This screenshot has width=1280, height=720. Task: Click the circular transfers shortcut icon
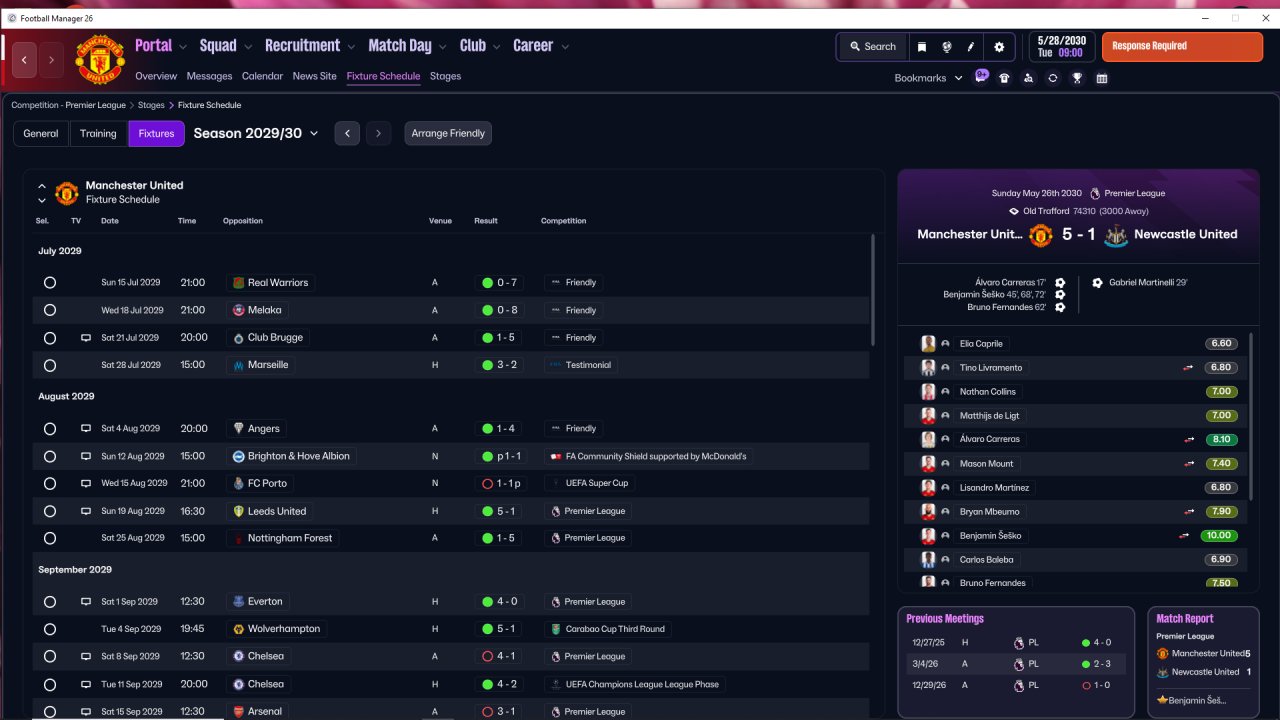[x=1052, y=78]
